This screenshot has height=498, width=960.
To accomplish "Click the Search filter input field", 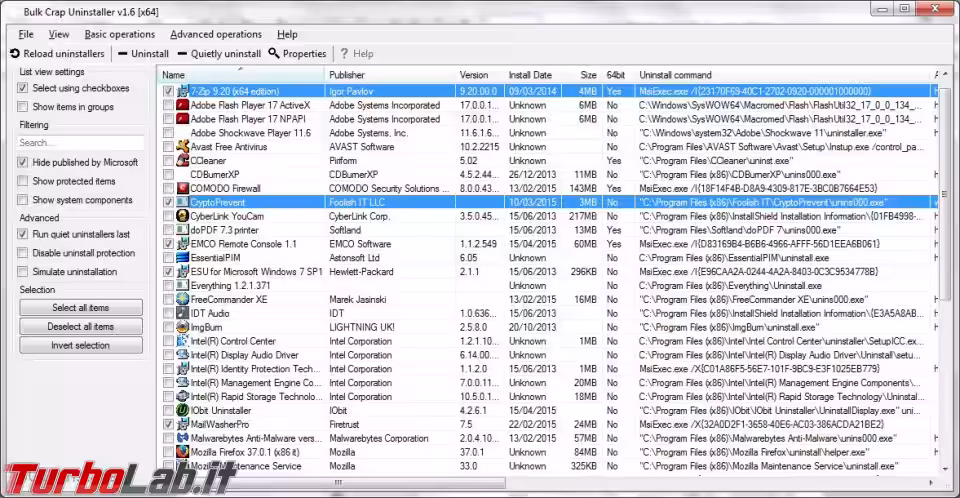I will (81, 143).
